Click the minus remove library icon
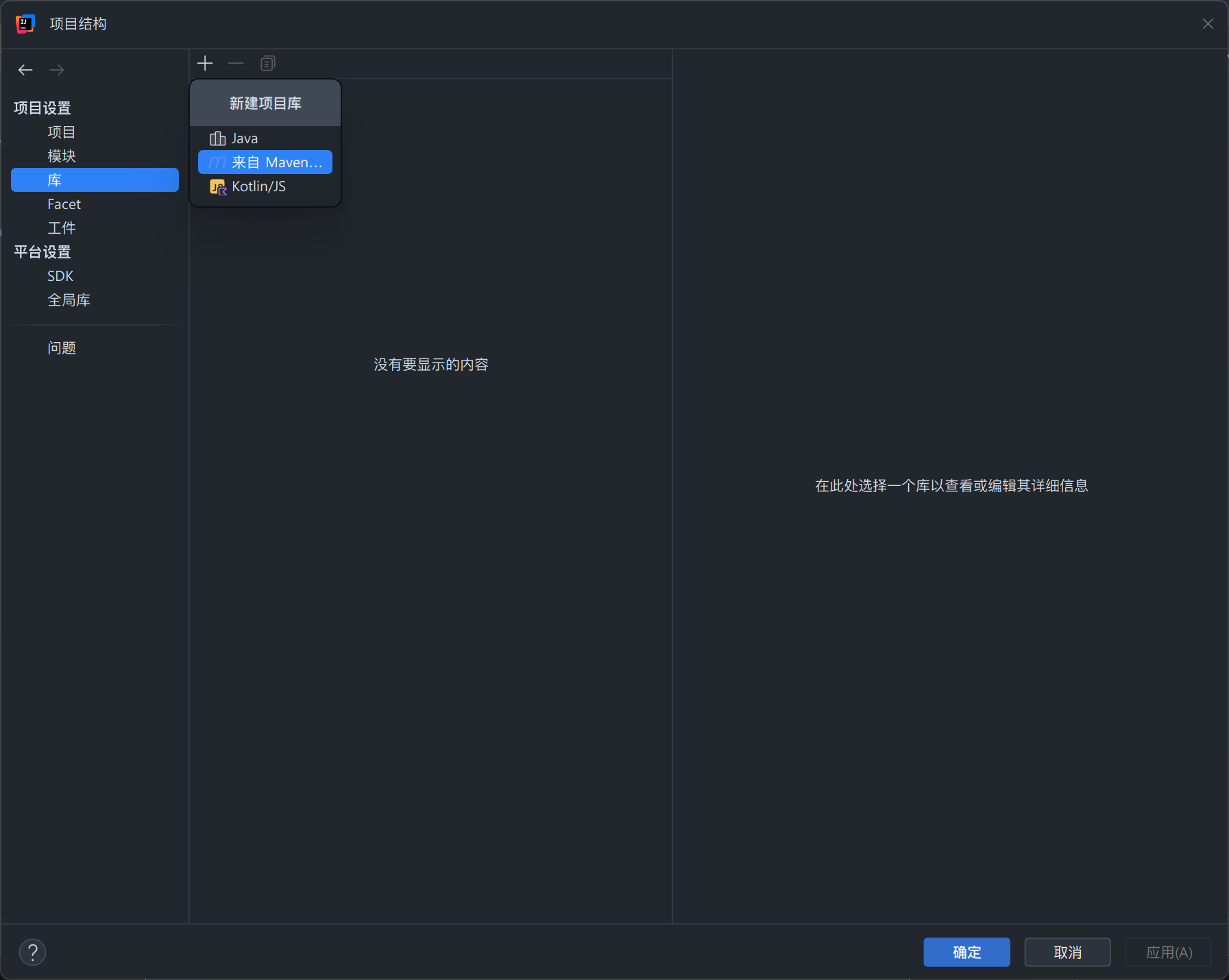 point(236,64)
